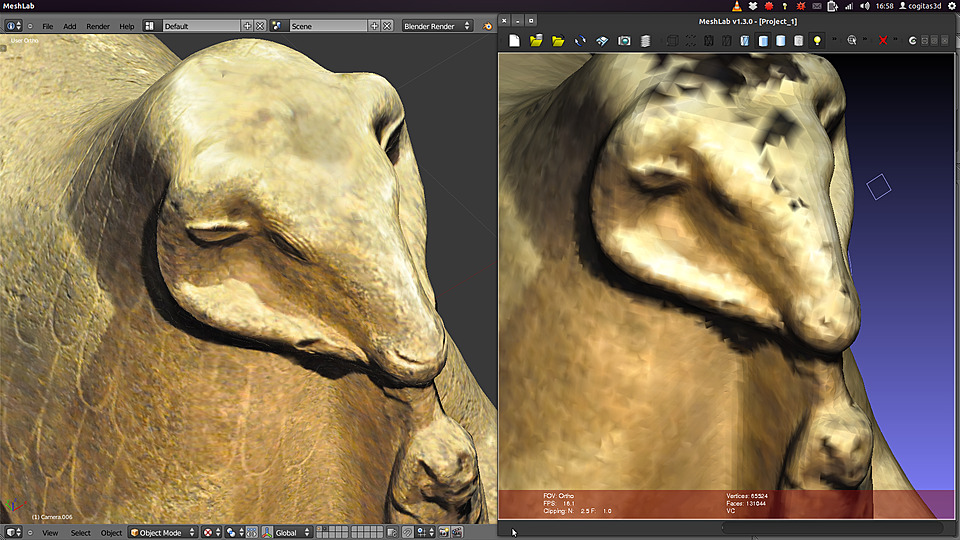
Task: Open the volume speaker indicator
Action: (864, 6)
